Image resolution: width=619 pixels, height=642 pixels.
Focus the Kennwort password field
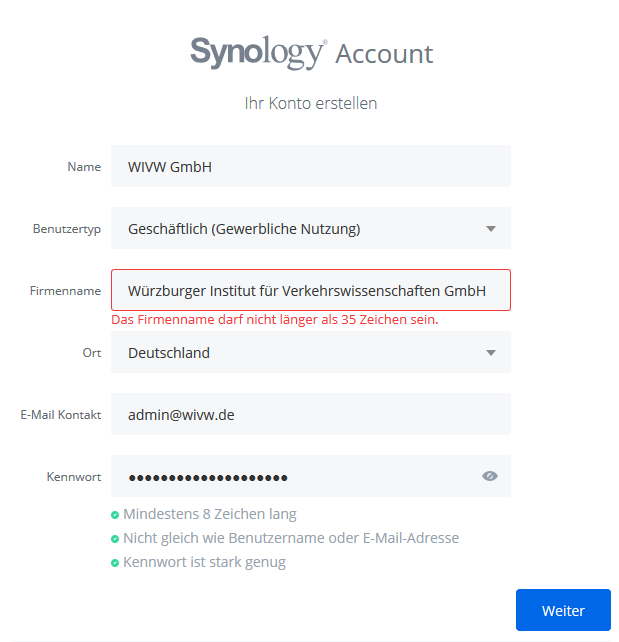pyautogui.click(x=290, y=476)
